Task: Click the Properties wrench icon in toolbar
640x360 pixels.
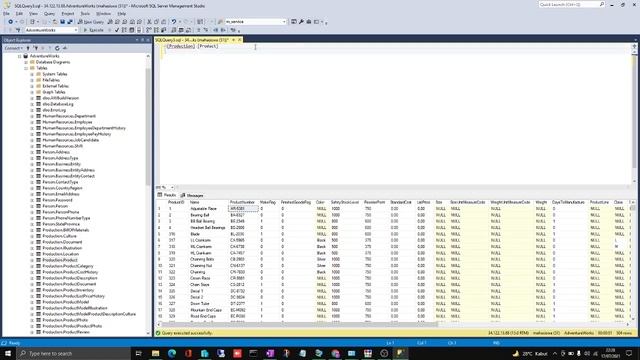Action: (301, 22)
